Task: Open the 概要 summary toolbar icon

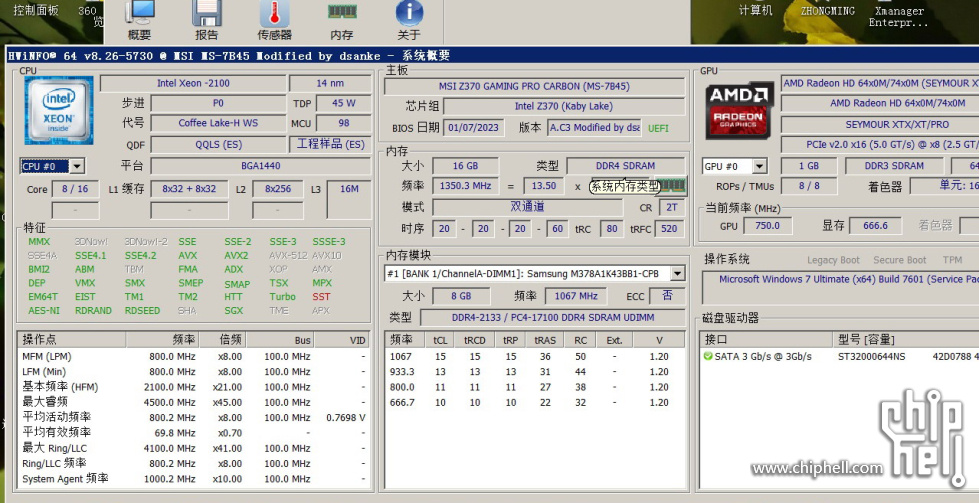Action: [x=139, y=20]
